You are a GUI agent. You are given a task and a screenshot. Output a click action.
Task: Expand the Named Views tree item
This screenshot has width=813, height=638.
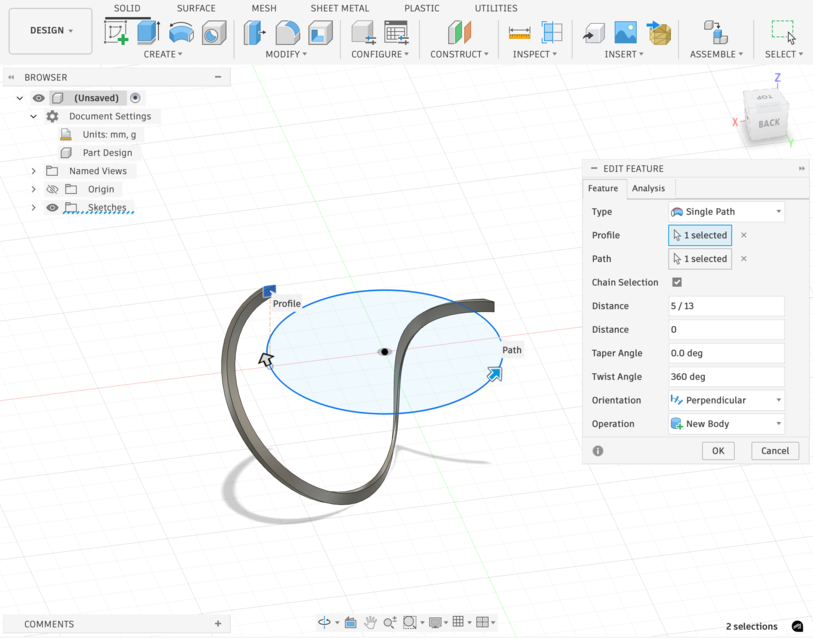(x=33, y=170)
